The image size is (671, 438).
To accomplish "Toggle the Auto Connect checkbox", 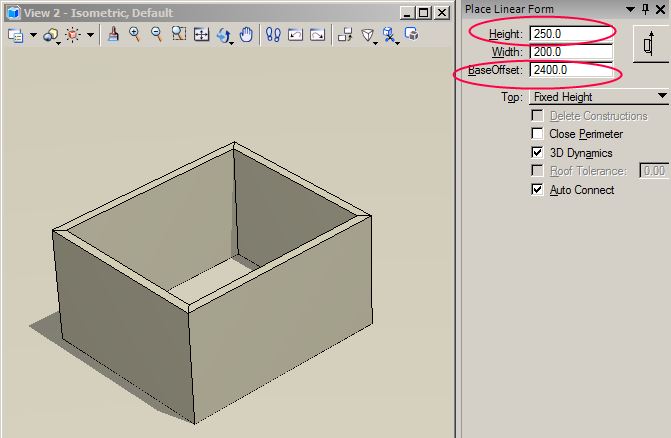I will (538, 190).
